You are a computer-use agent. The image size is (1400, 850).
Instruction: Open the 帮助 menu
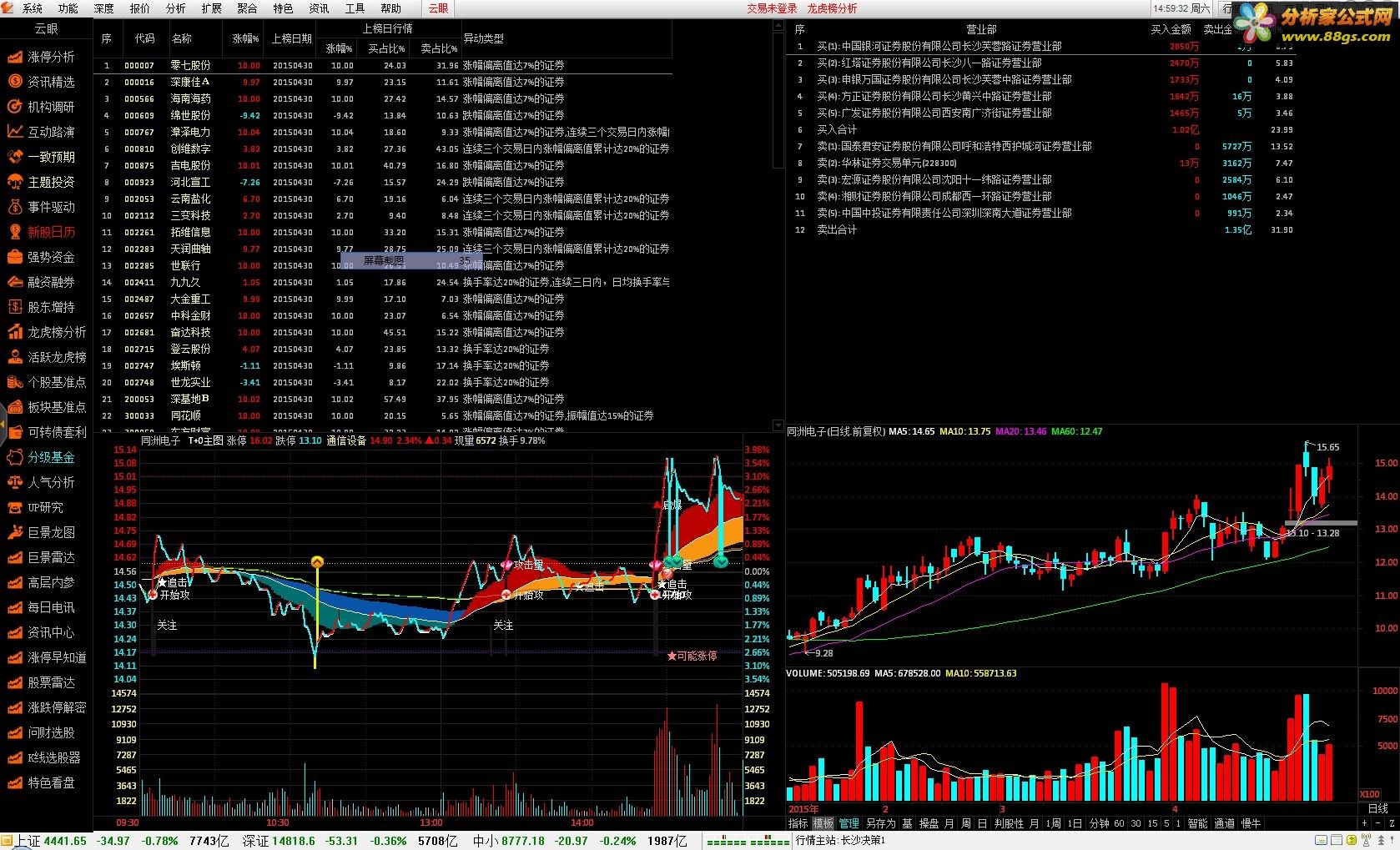point(390,8)
